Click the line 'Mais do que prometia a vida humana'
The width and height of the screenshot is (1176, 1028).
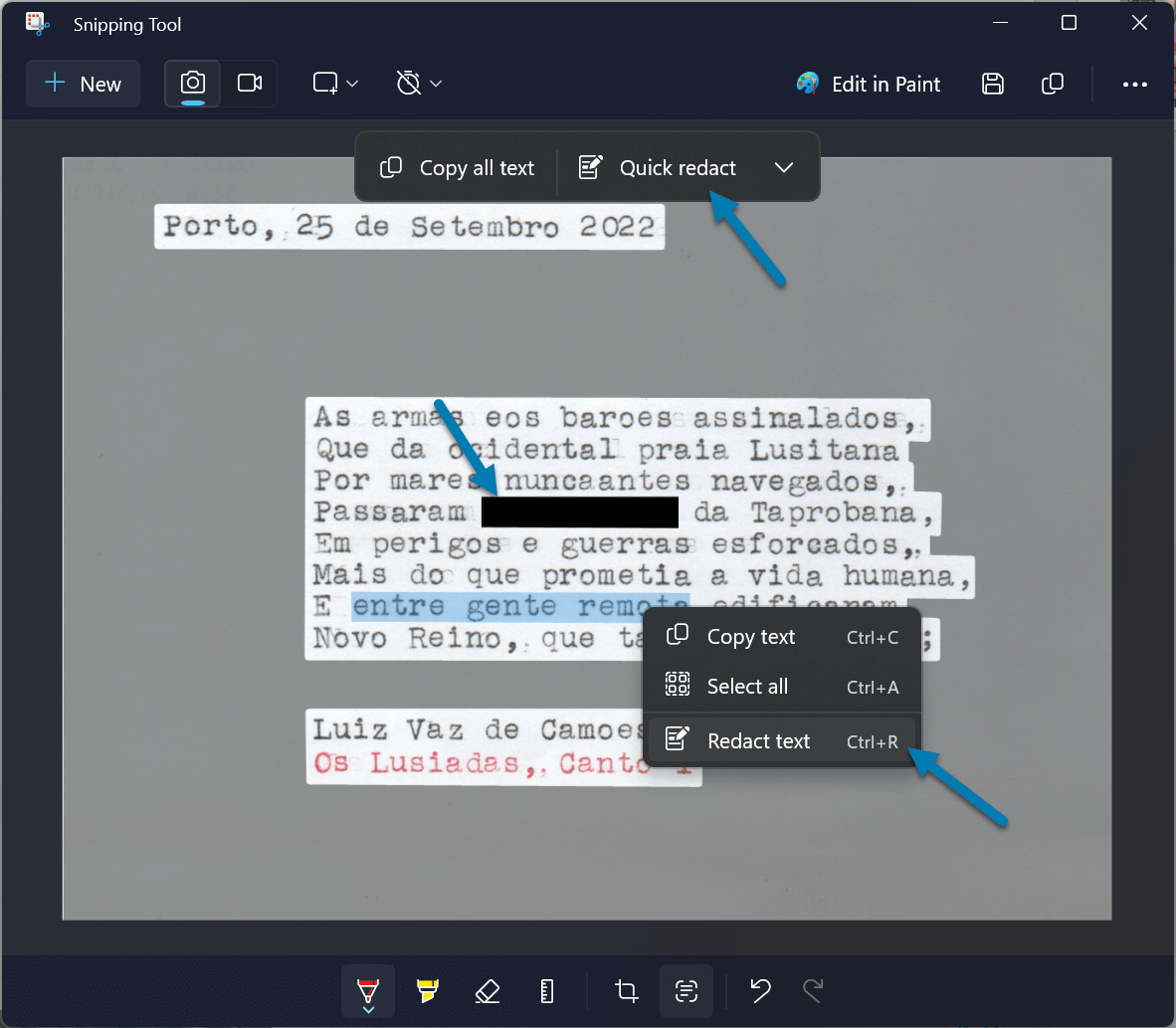coord(643,575)
